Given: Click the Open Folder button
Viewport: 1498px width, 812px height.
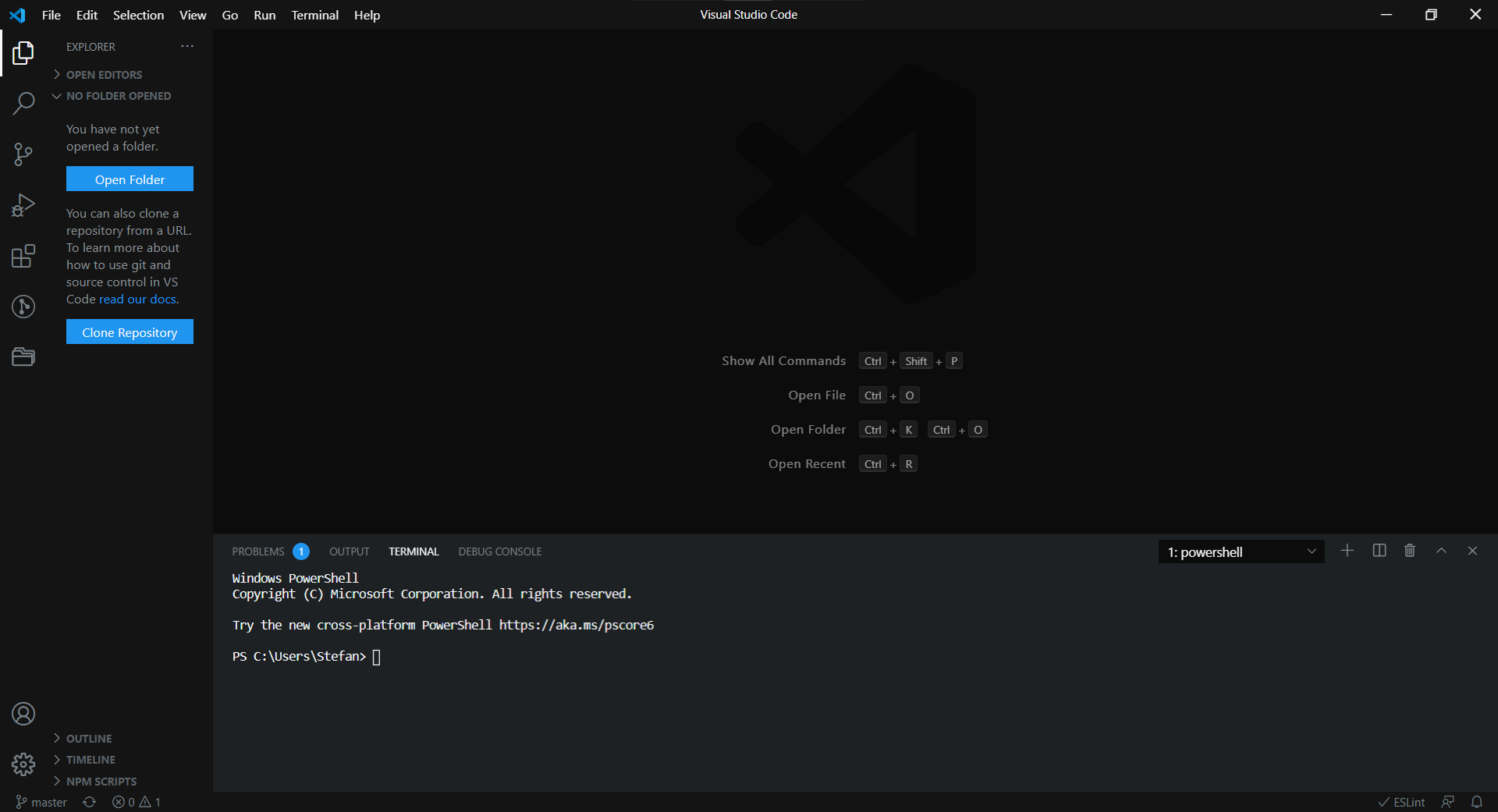Looking at the screenshot, I should 130,179.
